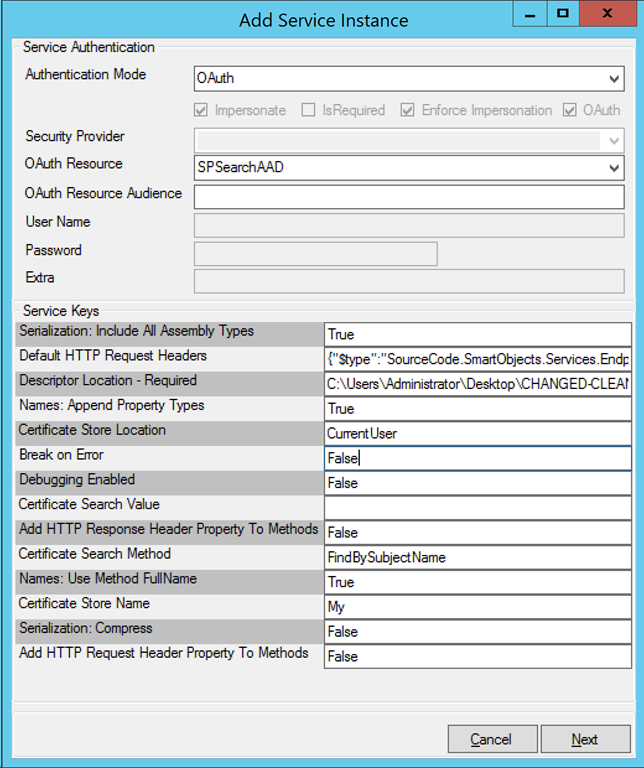Click the User Name field
This screenshot has height=768, width=644.
[409, 225]
